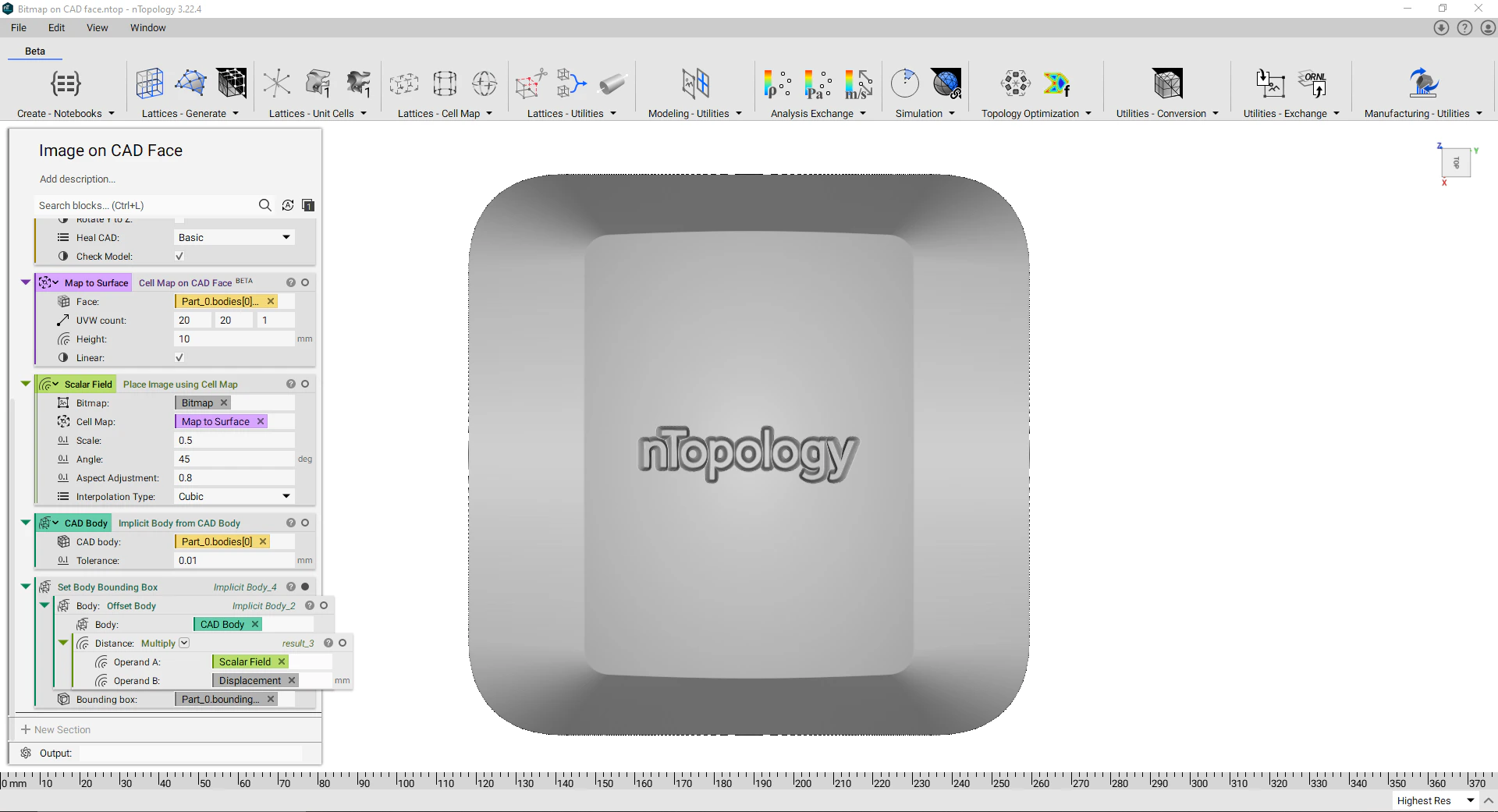Remove Displacement chip from Operand B
The width and height of the screenshot is (1498, 812).
pyautogui.click(x=292, y=680)
